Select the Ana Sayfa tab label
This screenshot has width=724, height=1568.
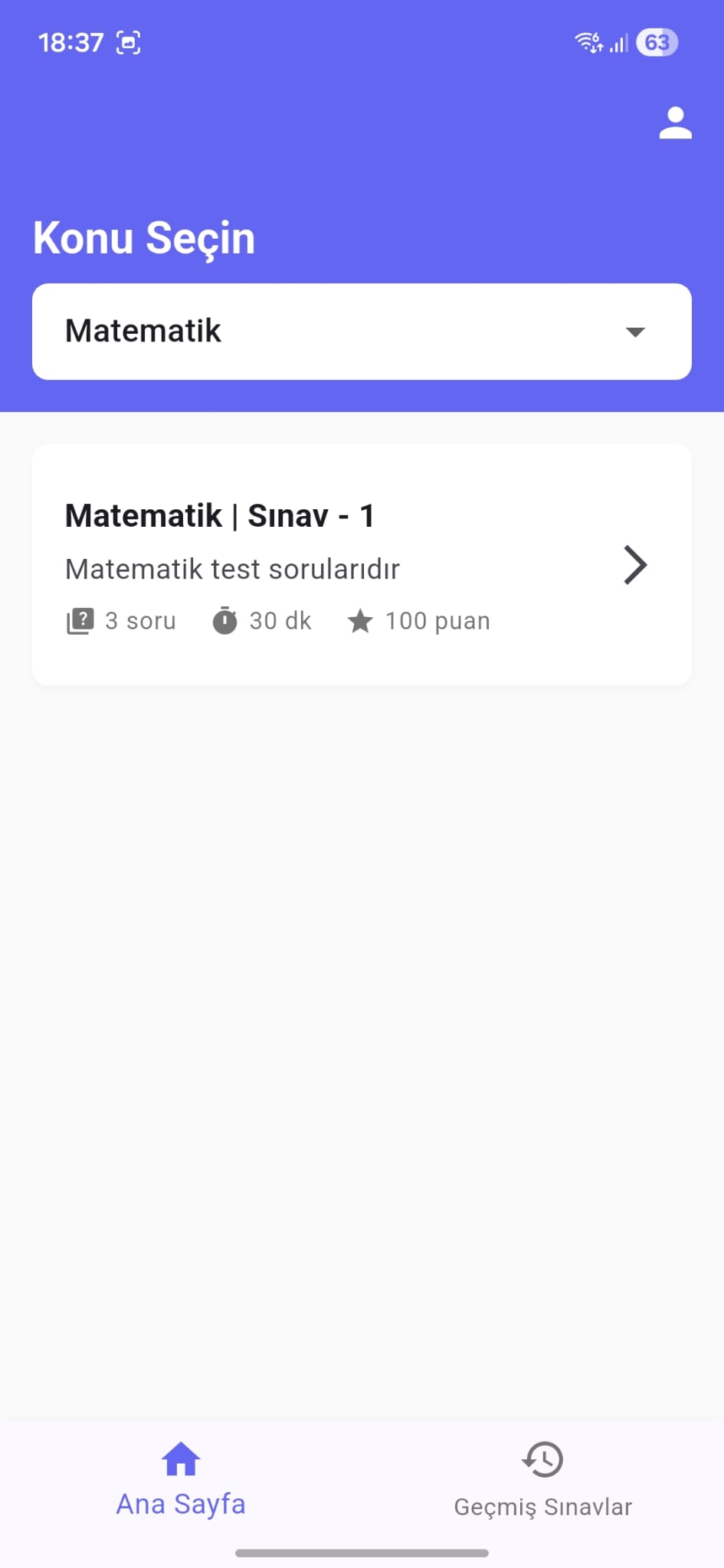point(181,1504)
